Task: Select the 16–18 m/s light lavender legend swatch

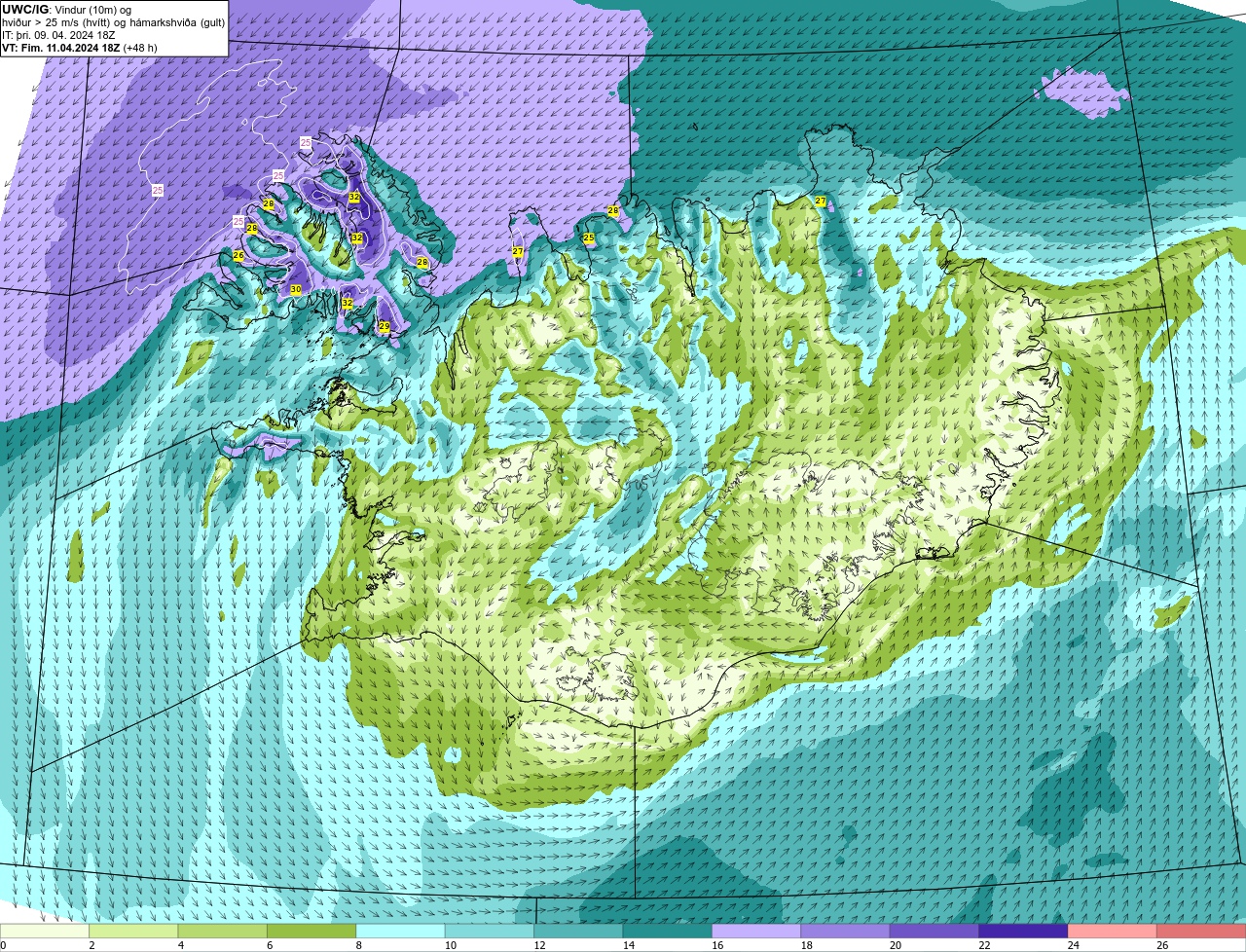Action: coord(756,932)
